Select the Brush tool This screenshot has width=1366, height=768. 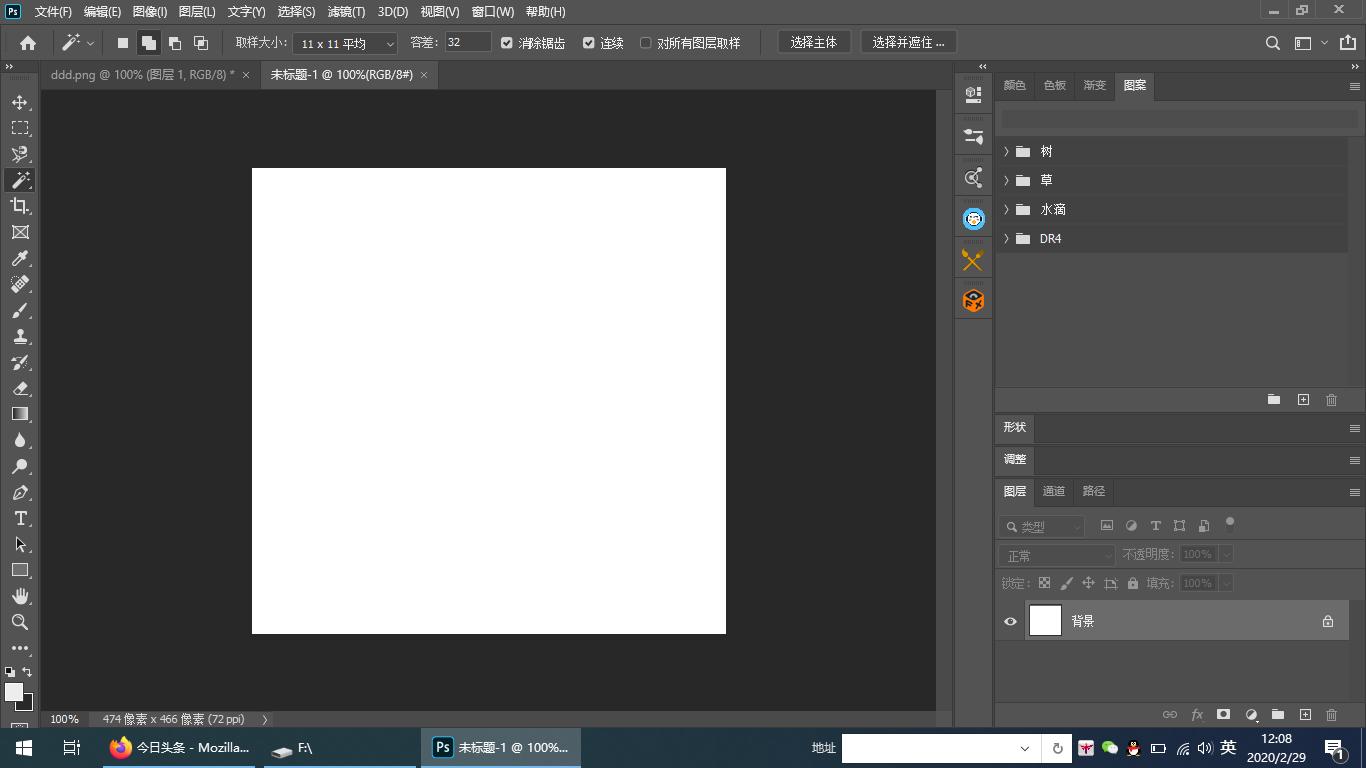click(x=20, y=310)
